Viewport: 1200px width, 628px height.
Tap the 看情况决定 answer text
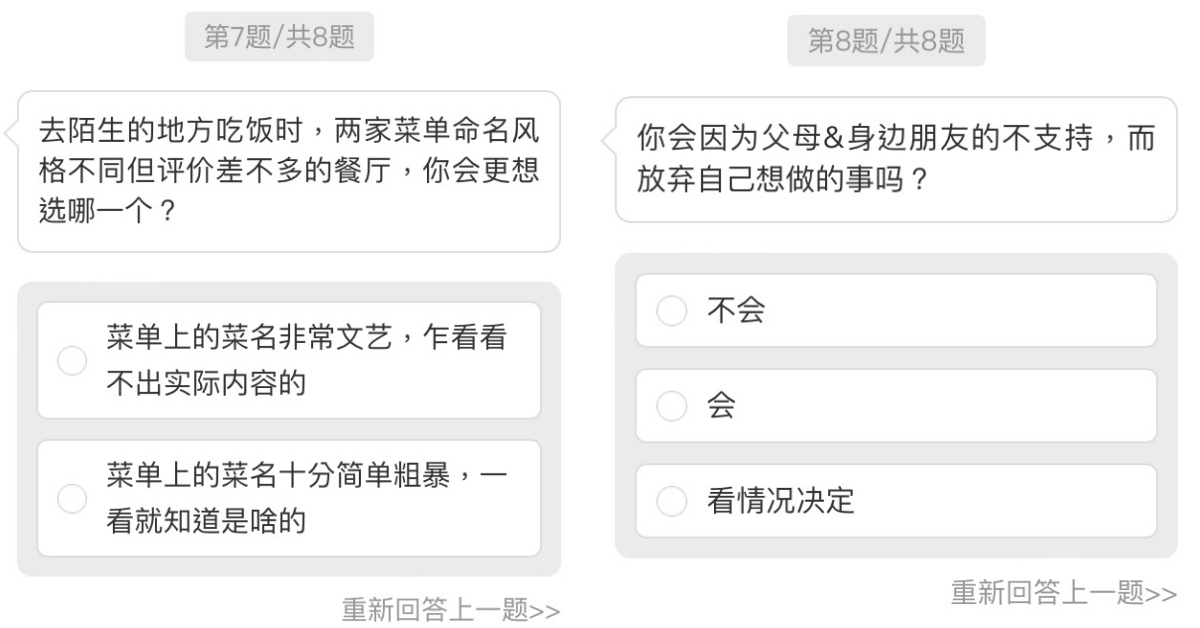780,501
